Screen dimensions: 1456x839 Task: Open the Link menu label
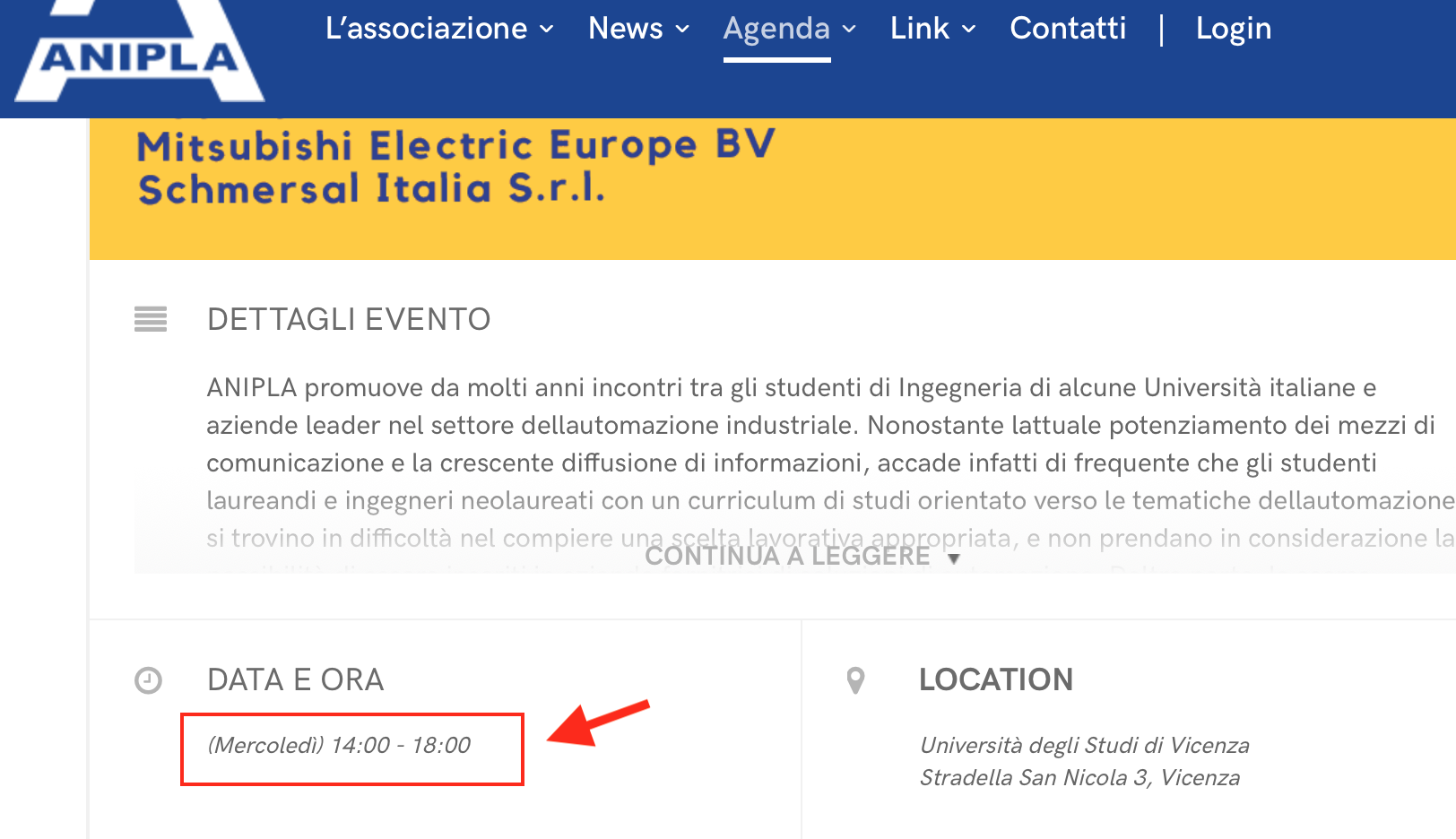919,29
